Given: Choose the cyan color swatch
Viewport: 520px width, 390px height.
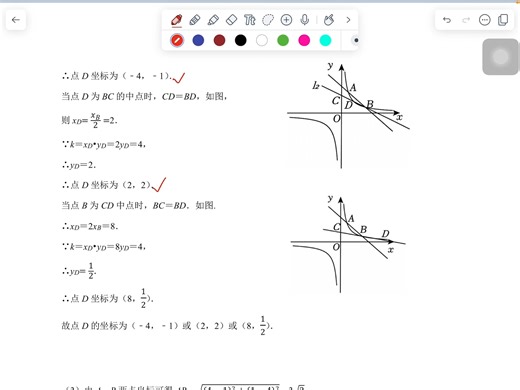Looking at the screenshot, I should 325,40.
